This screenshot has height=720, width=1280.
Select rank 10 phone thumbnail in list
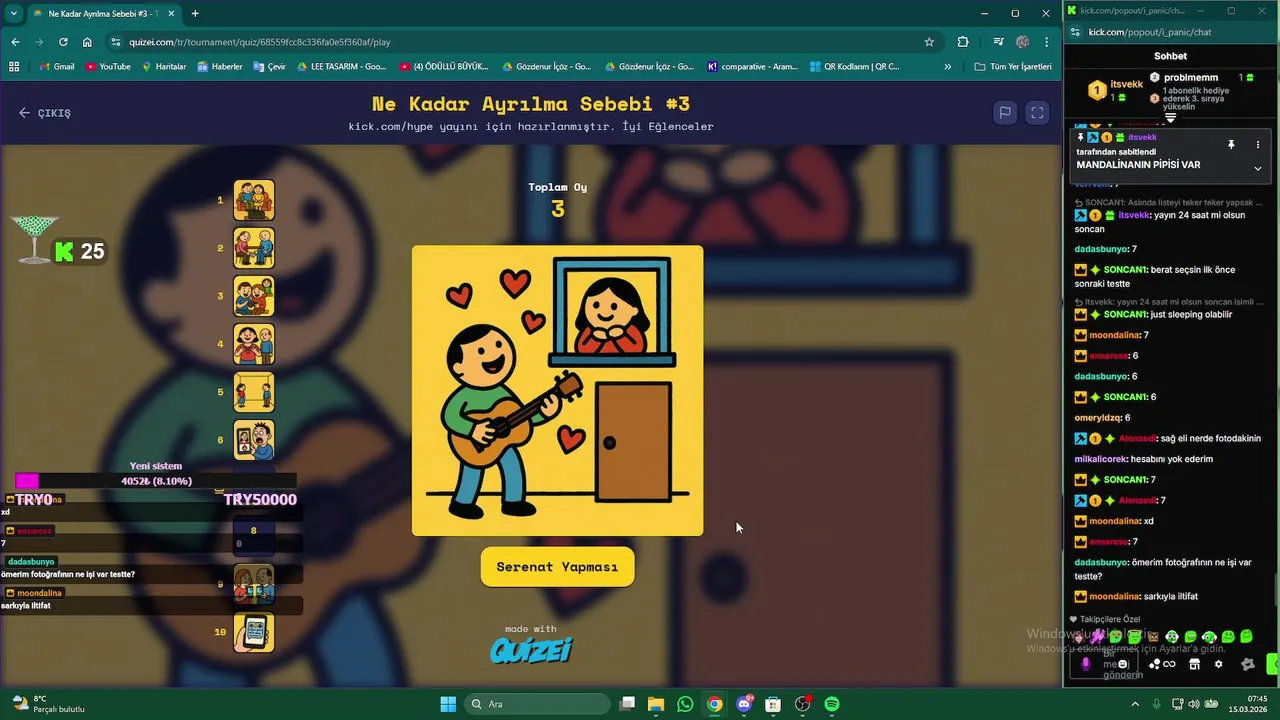[x=254, y=632]
